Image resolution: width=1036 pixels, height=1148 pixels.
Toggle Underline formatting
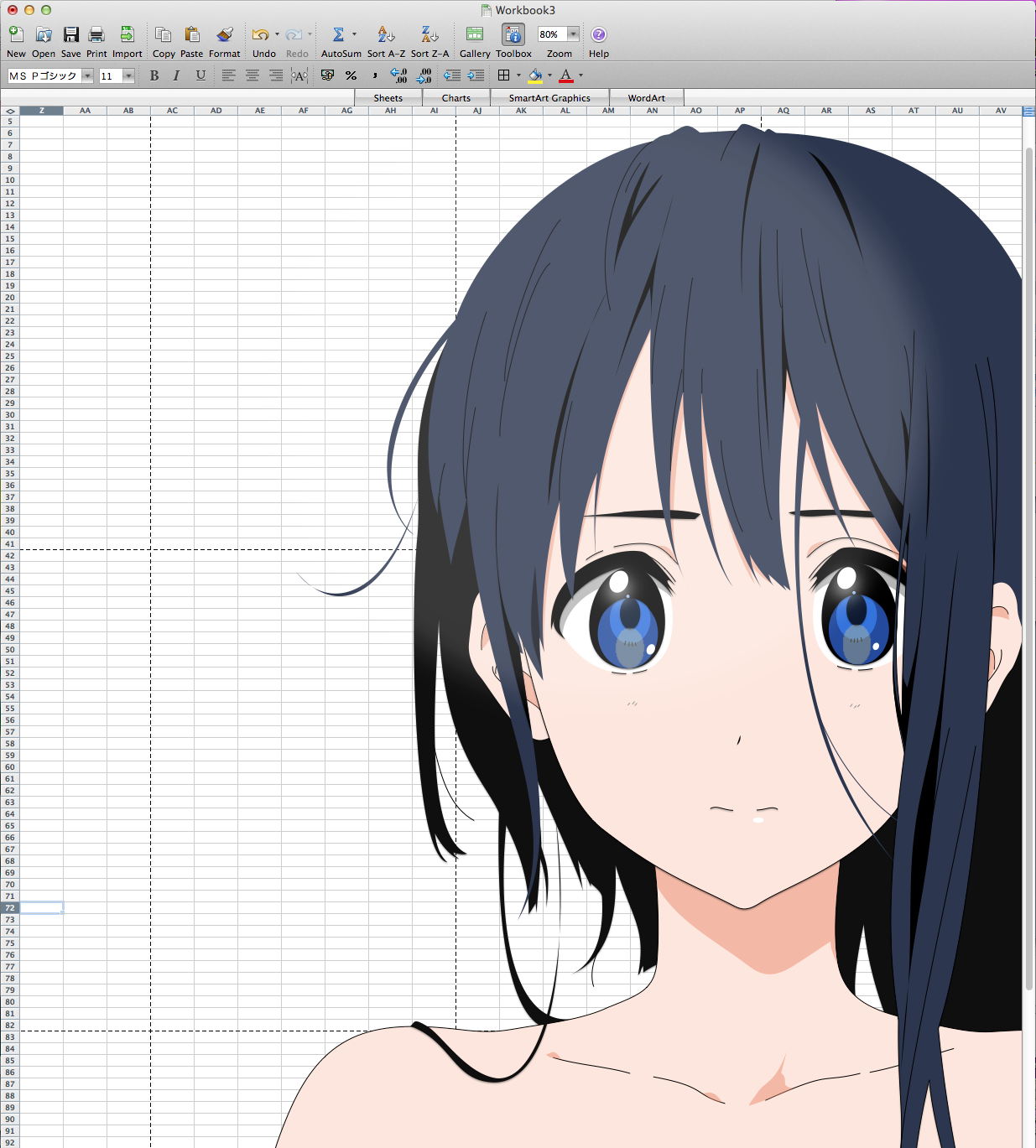[x=200, y=75]
